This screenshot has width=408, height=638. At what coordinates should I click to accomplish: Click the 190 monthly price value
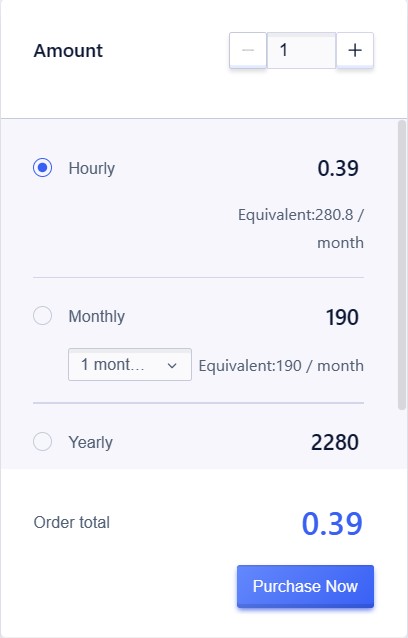[342, 317]
